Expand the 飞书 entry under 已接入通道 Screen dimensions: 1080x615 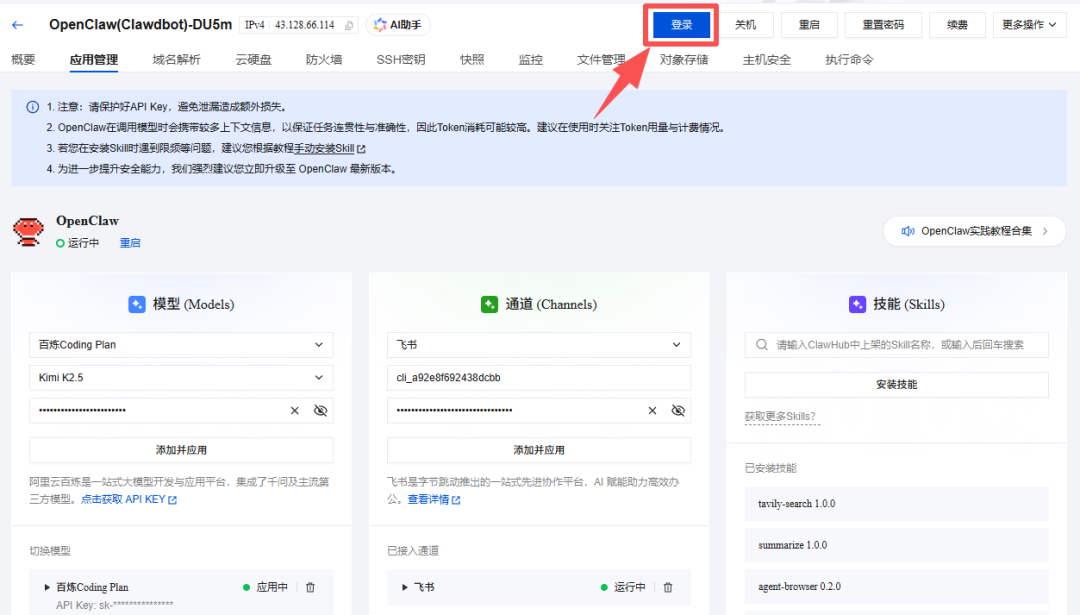405,587
